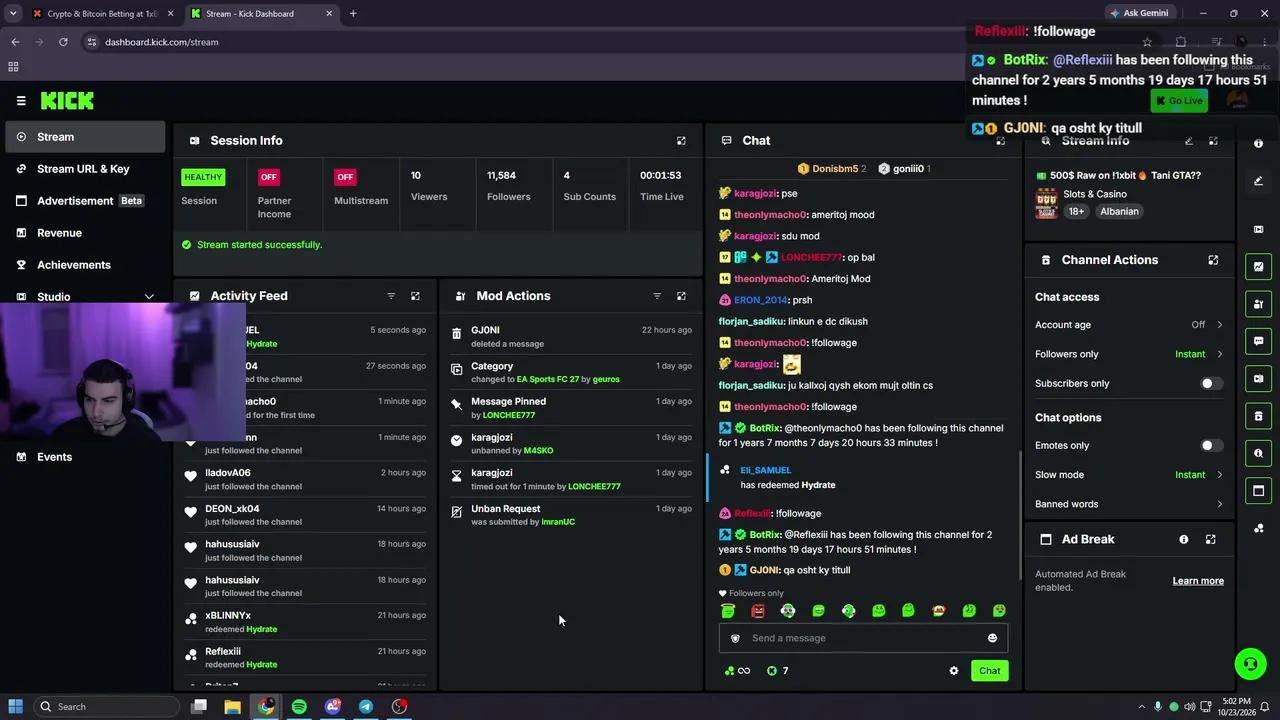Open the Advertisement Beta page
The image size is (1280, 720).
(x=85, y=201)
